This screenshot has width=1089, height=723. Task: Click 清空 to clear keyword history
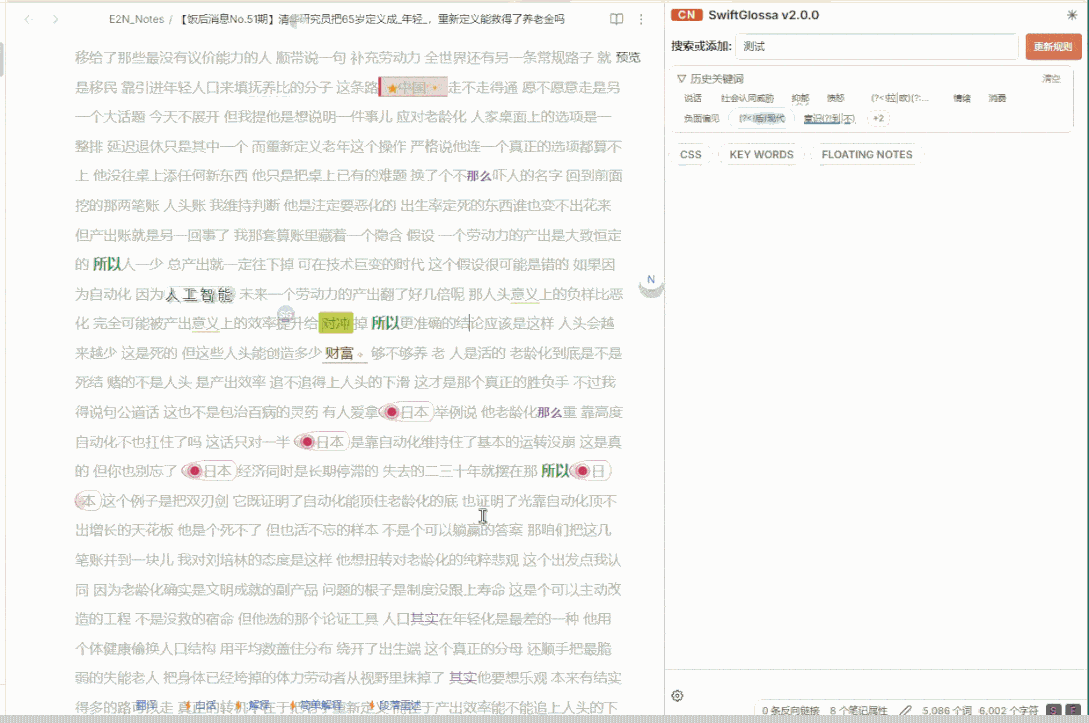(x=1051, y=78)
